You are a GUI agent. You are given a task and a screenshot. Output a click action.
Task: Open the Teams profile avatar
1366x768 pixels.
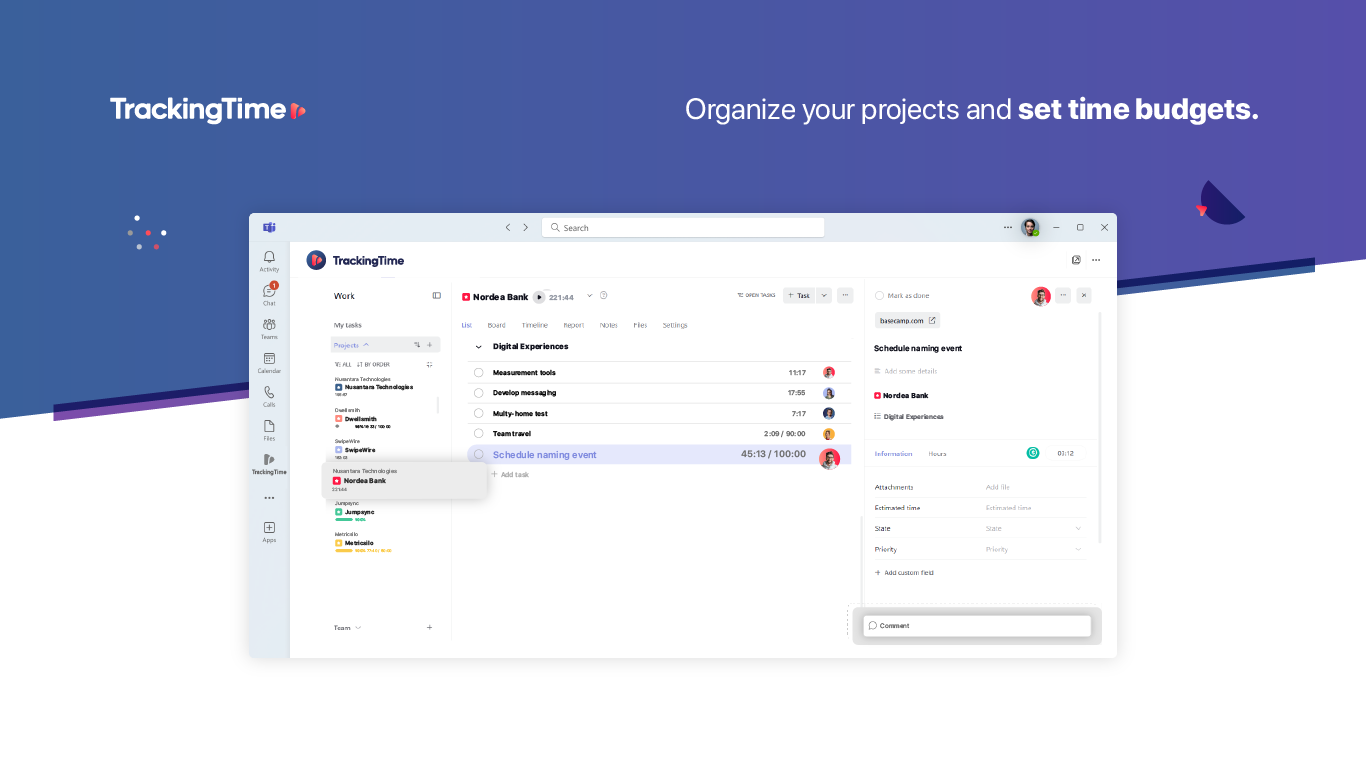1030,227
